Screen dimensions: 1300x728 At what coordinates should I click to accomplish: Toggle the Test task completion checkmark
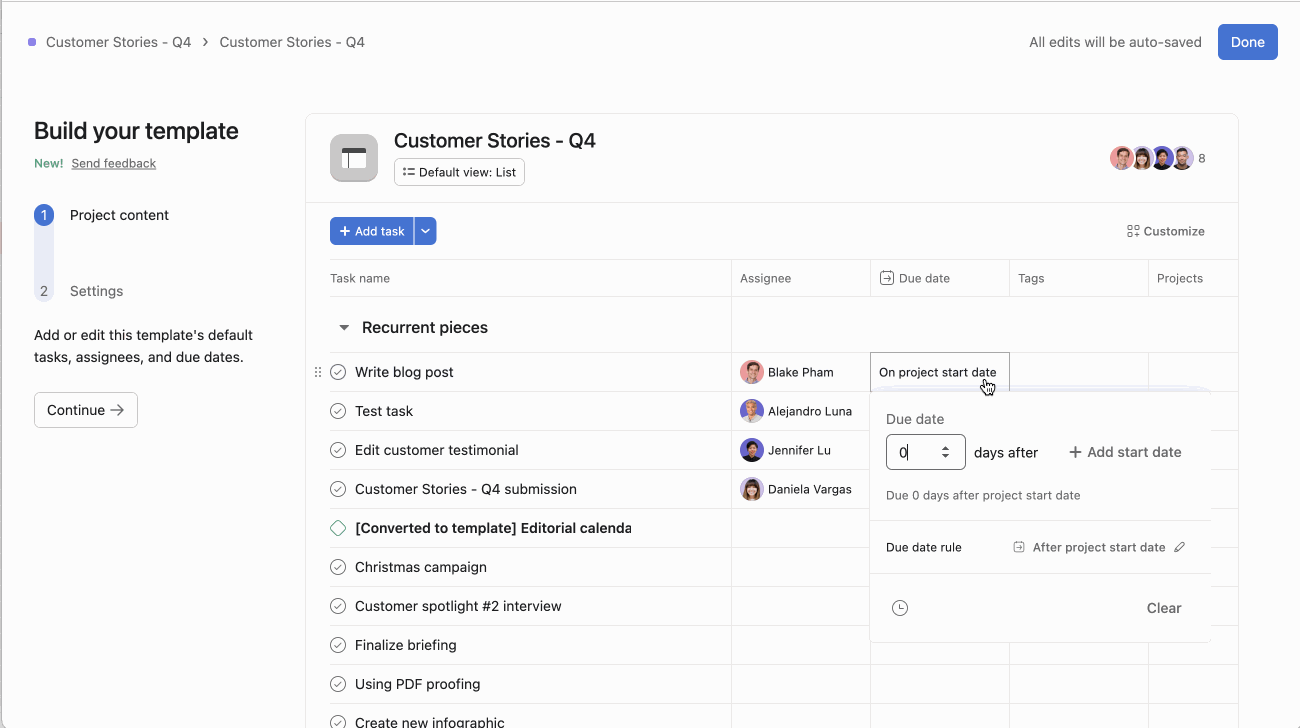pyautogui.click(x=338, y=411)
